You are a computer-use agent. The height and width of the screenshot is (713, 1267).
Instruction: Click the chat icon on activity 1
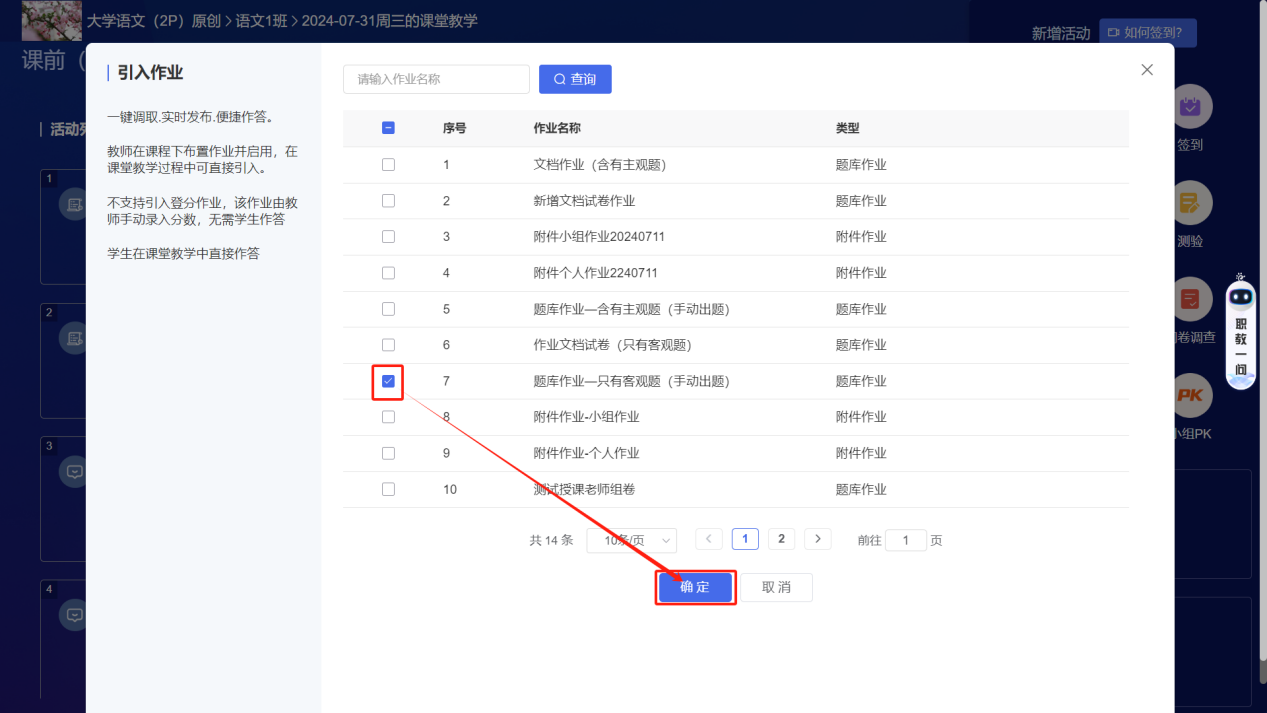point(75,202)
